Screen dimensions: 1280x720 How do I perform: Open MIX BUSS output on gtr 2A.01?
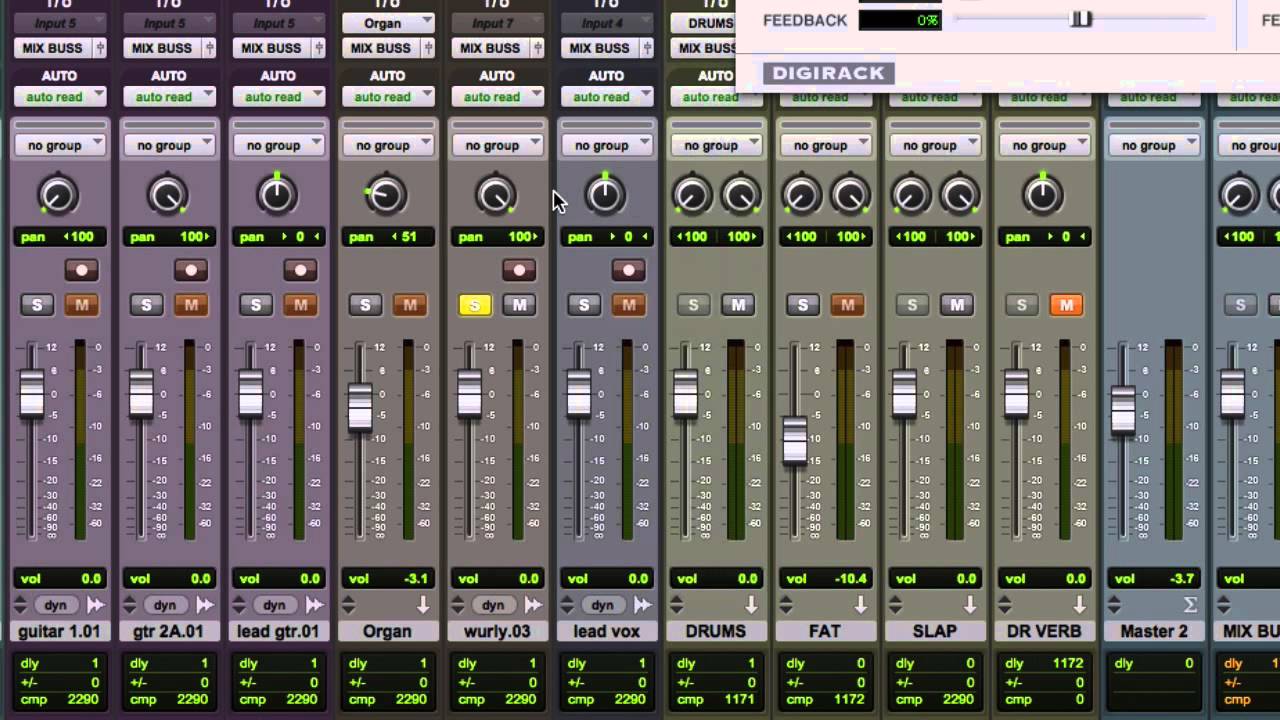162,48
